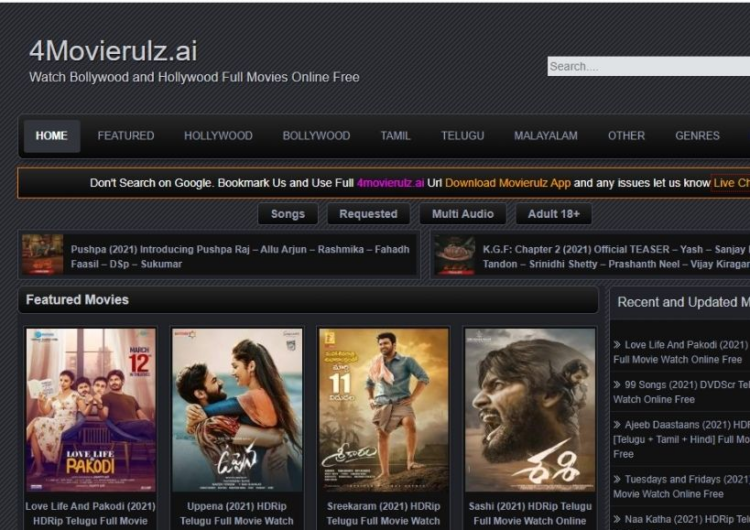Open the HOME menu item

point(52,136)
